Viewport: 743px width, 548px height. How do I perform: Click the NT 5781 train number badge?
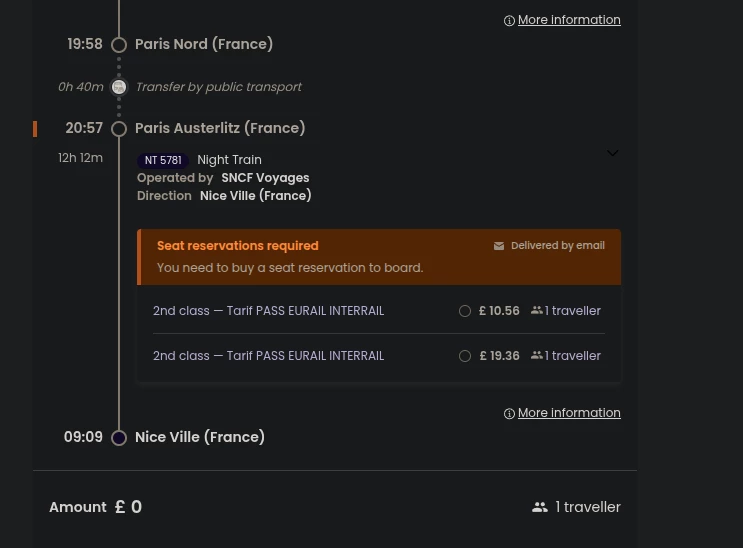163,160
